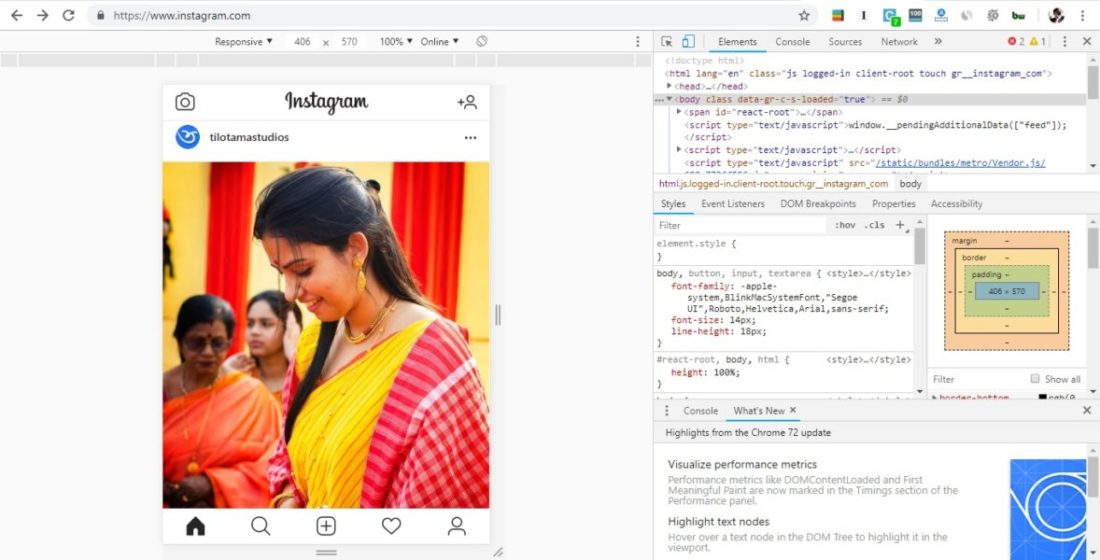Open the Instagram camera icon
The width and height of the screenshot is (1100, 560).
(x=185, y=102)
